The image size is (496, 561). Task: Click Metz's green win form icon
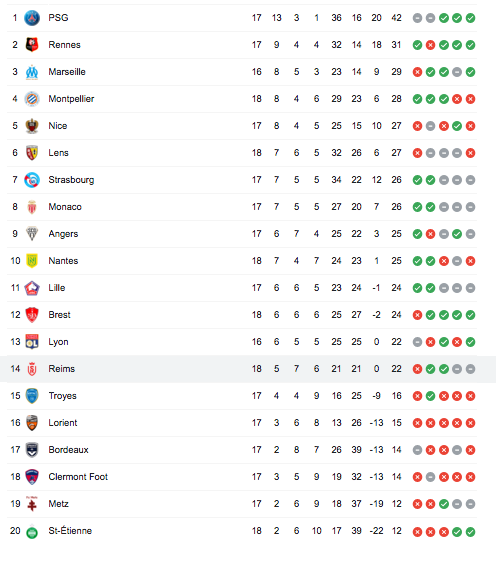click(x=444, y=504)
